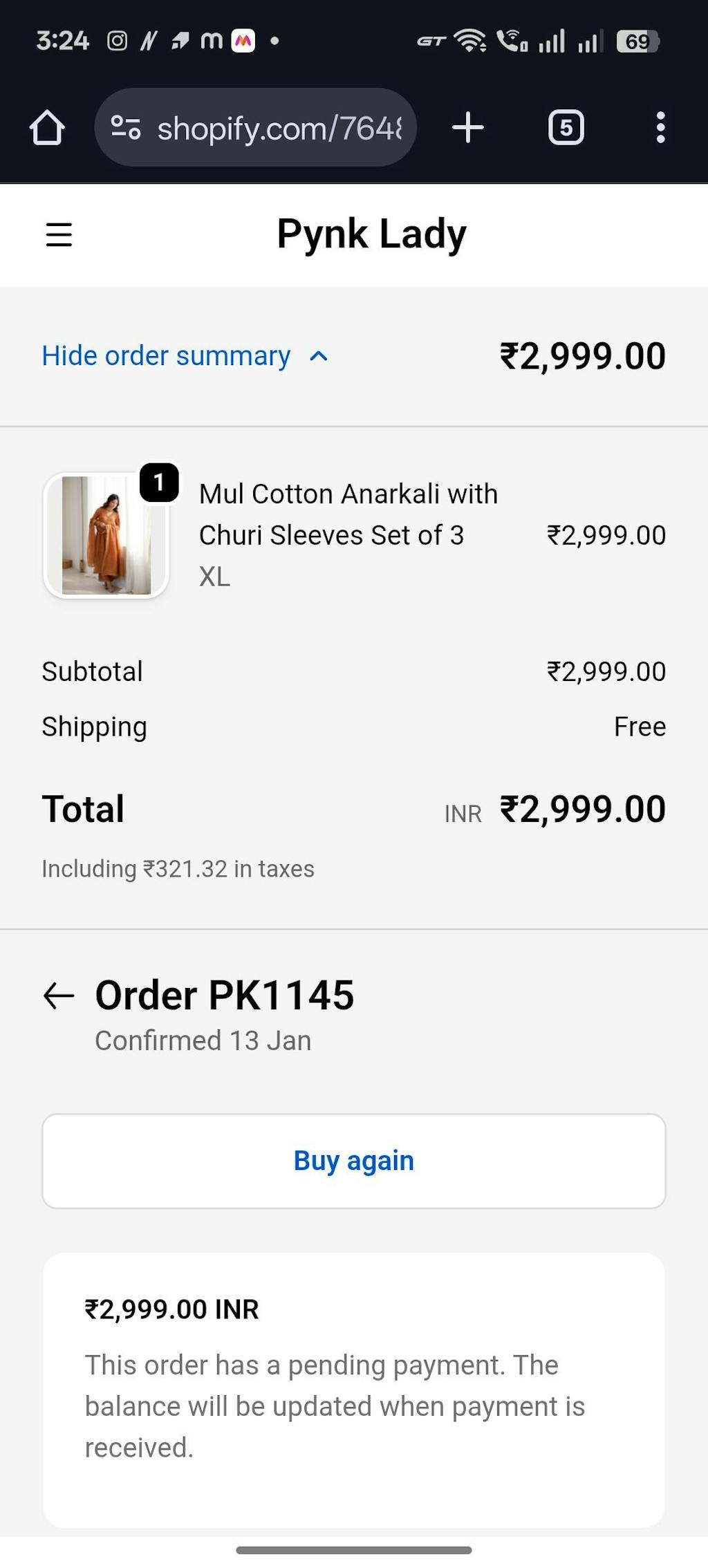Tap the Pynk Lady store title
This screenshot has width=708, height=1568.
pyautogui.click(x=371, y=234)
